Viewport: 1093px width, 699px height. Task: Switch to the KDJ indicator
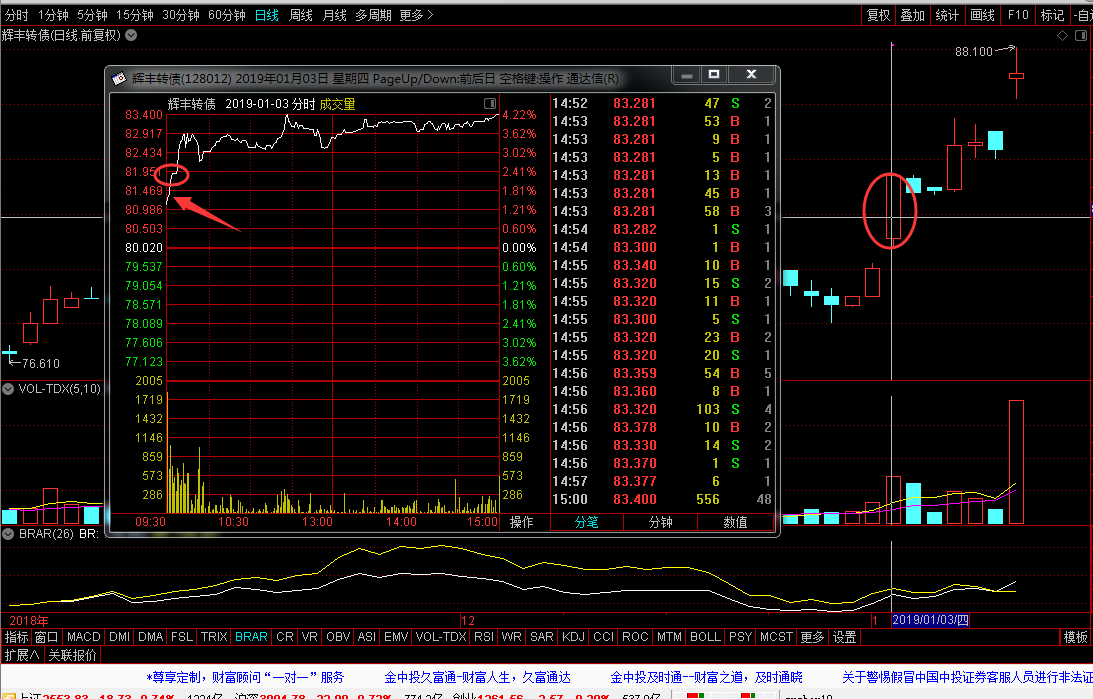[573, 637]
